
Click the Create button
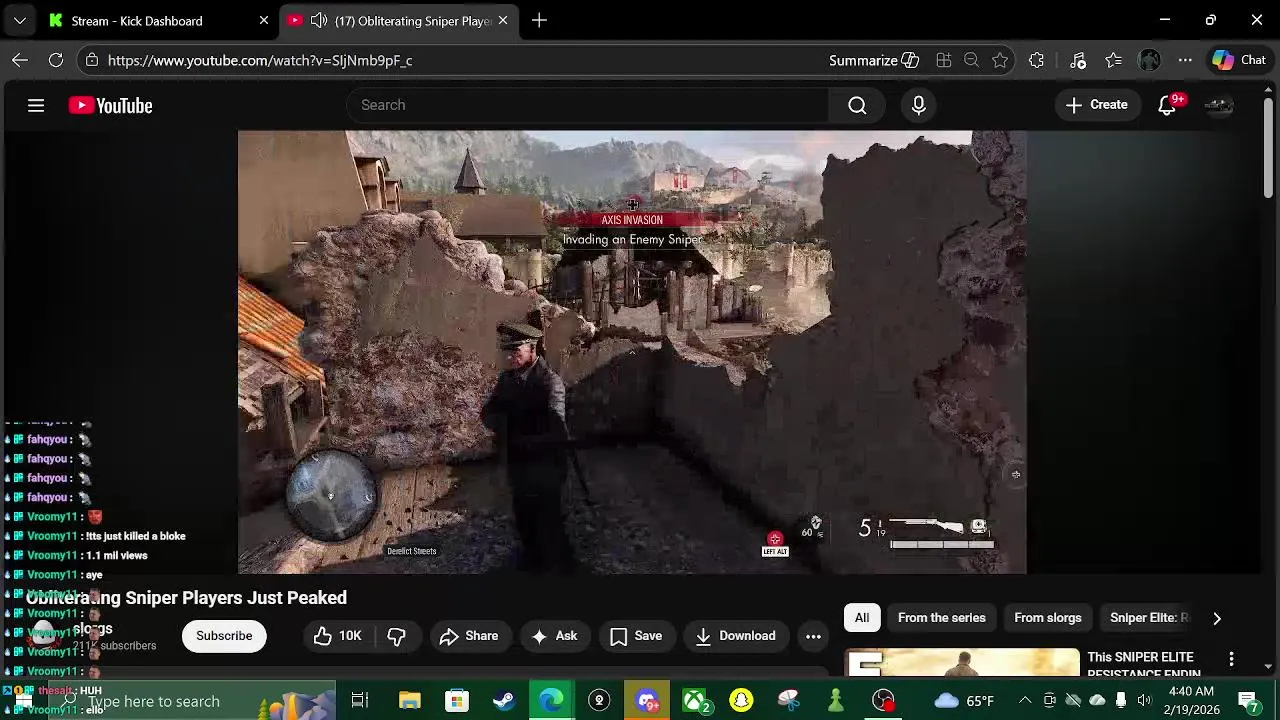click(1097, 105)
